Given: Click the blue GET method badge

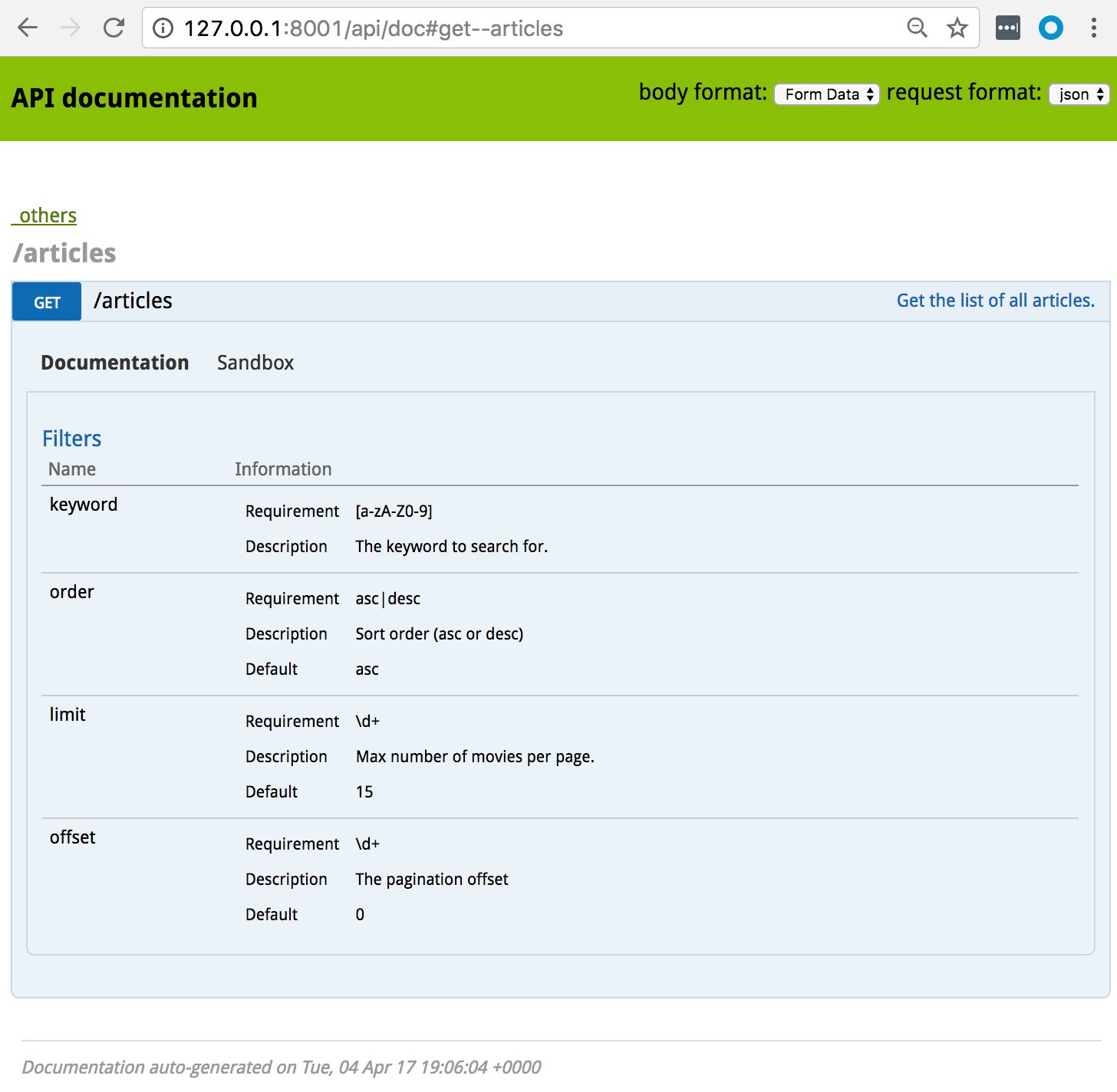Looking at the screenshot, I should point(47,301).
